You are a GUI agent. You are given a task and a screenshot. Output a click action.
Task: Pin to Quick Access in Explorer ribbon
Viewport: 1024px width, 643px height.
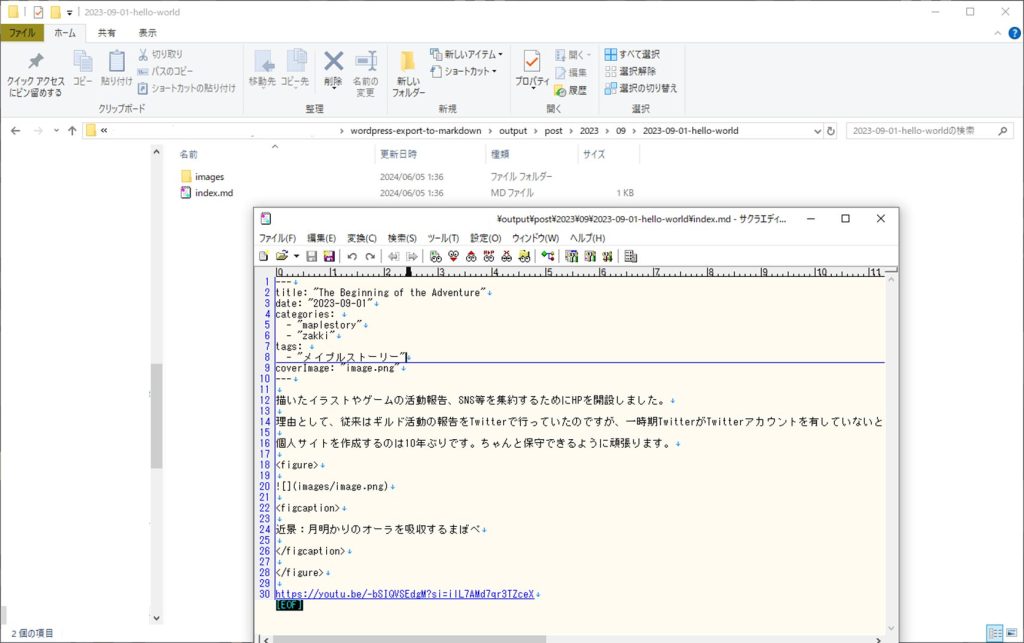pos(35,75)
